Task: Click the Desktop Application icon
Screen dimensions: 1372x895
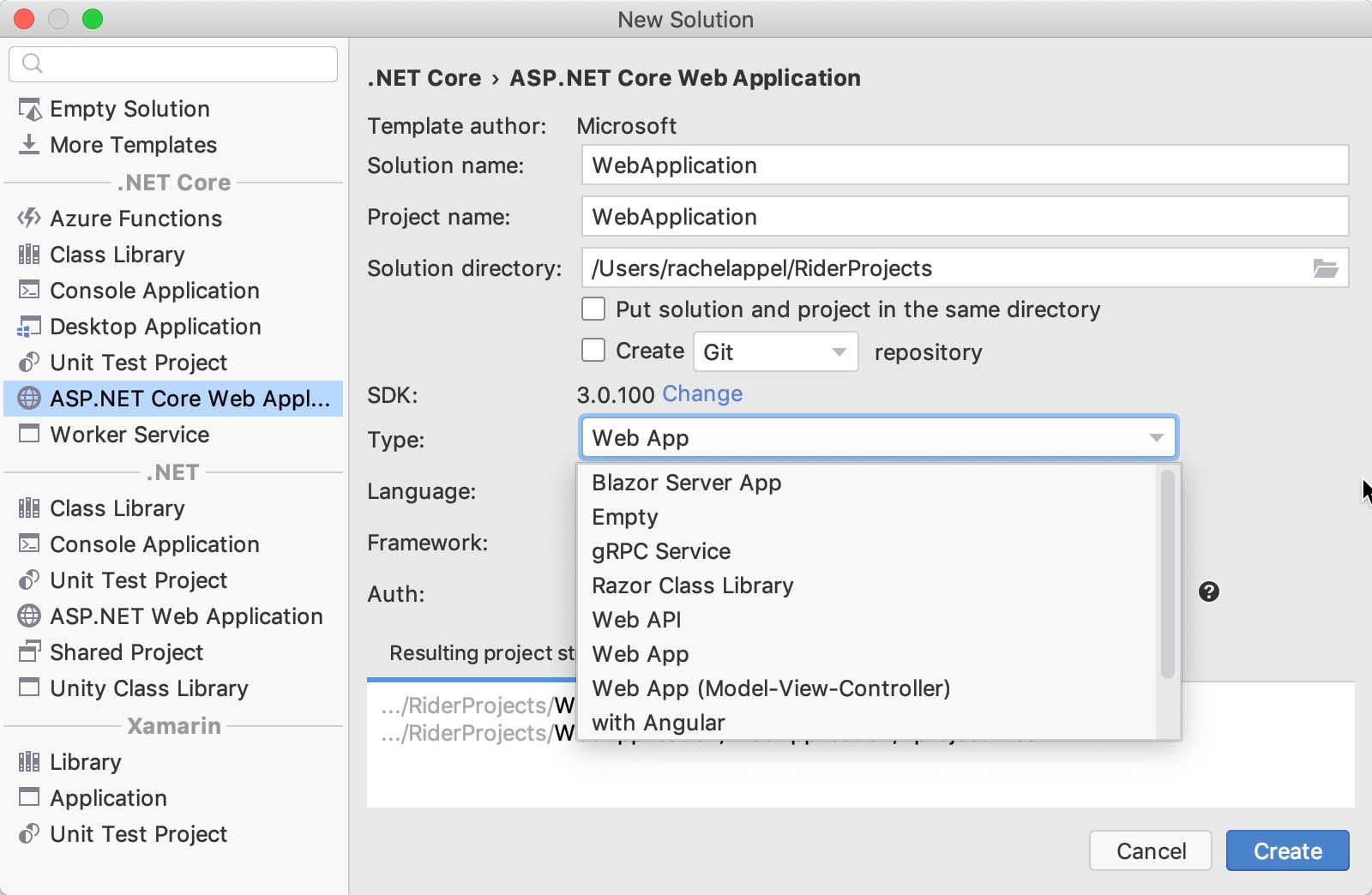Action: pos(29,327)
